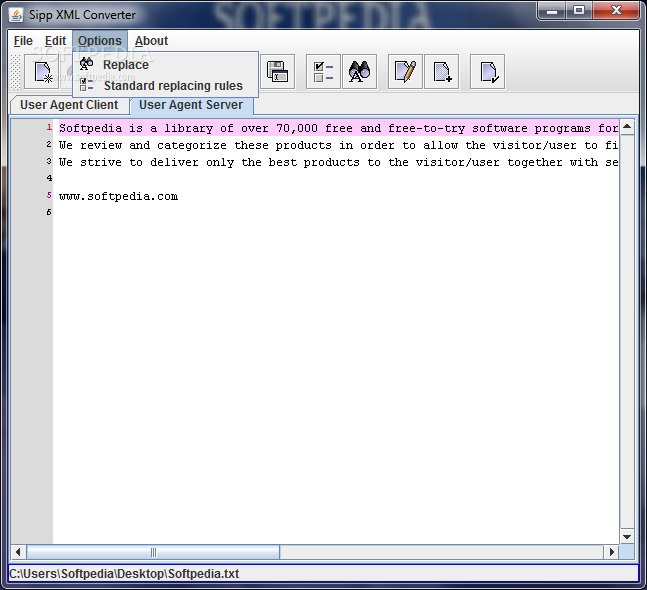Click the 'www.softpedia.com' text line
This screenshot has width=647, height=590.
tap(118, 196)
